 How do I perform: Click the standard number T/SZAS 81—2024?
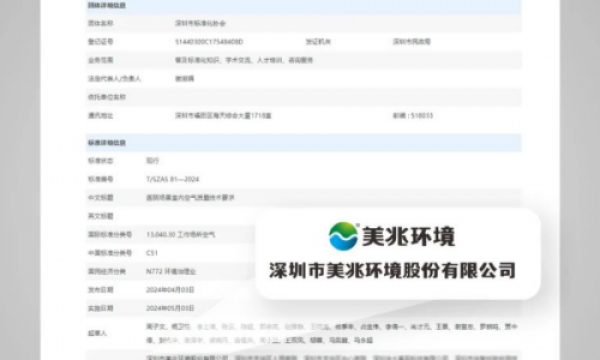tap(173, 179)
